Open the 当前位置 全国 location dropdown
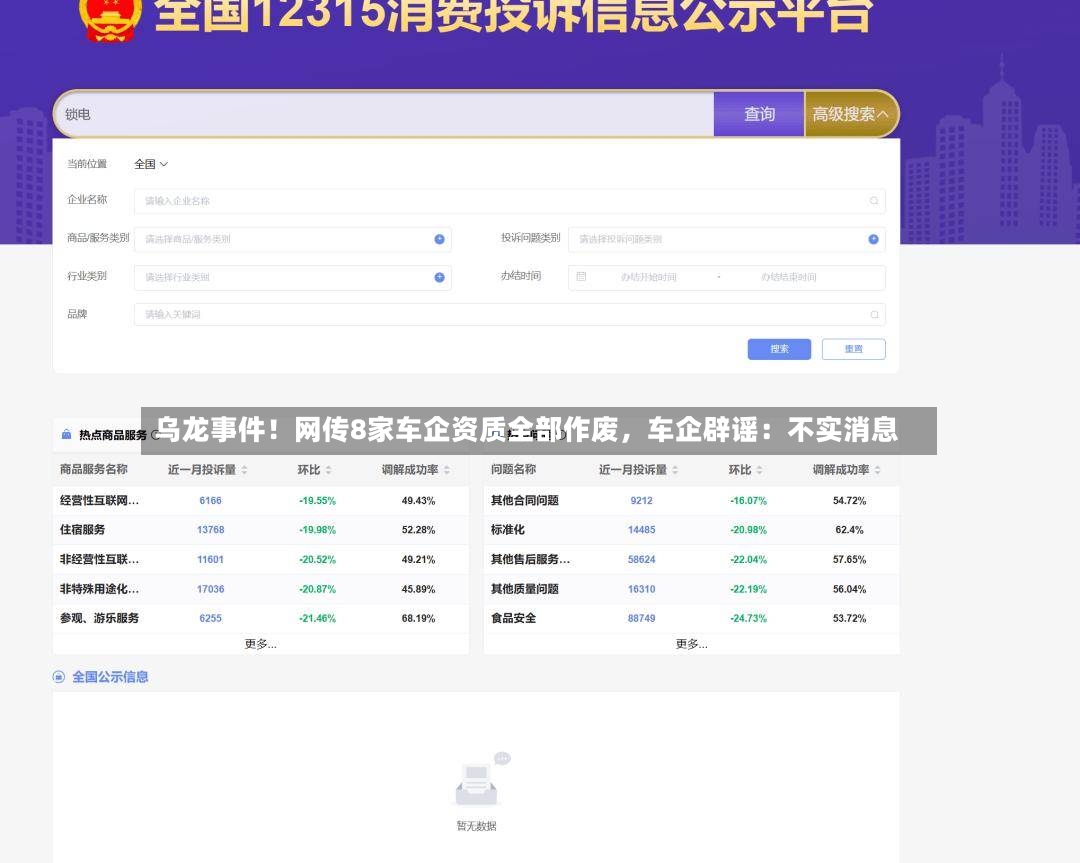 [x=151, y=164]
